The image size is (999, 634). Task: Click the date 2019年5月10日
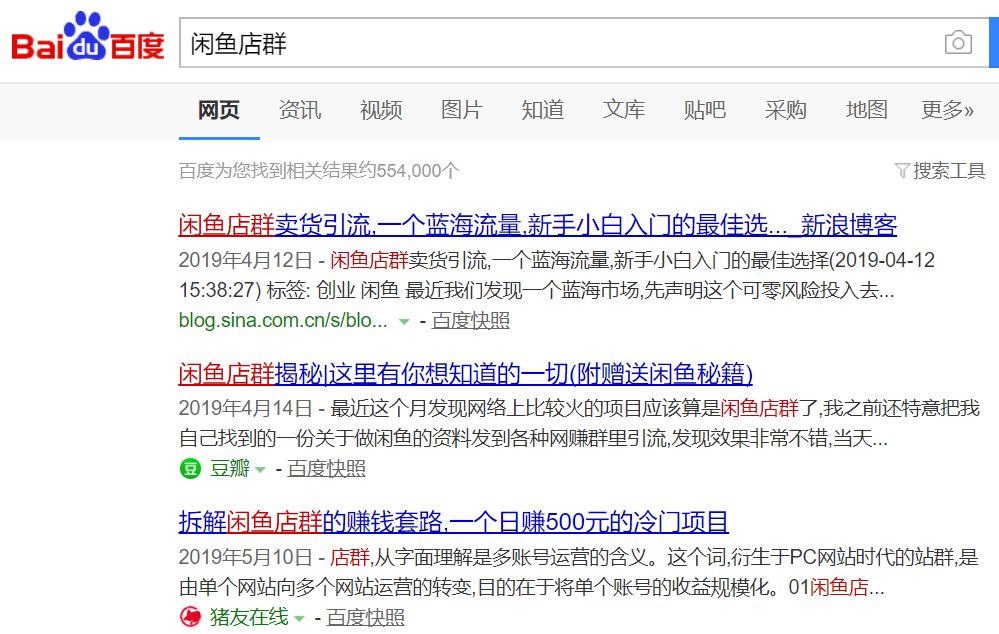[x=245, y=557]
